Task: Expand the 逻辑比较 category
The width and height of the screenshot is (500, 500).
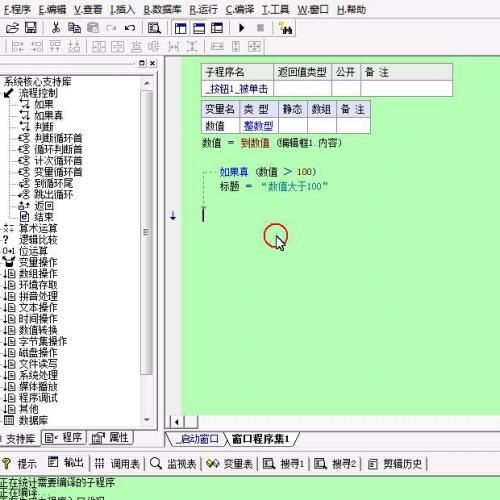Action: click(38, 240)
